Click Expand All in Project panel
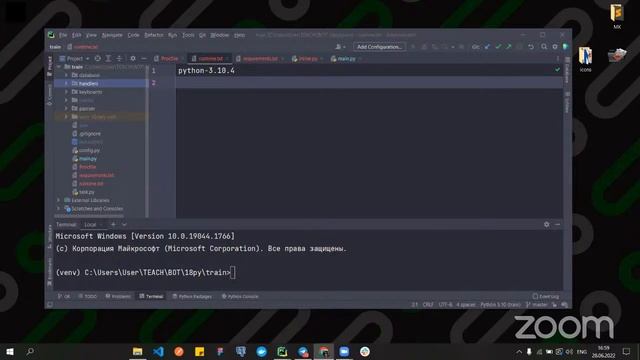This screenshot has height=360, width=640. pos(108,59)
